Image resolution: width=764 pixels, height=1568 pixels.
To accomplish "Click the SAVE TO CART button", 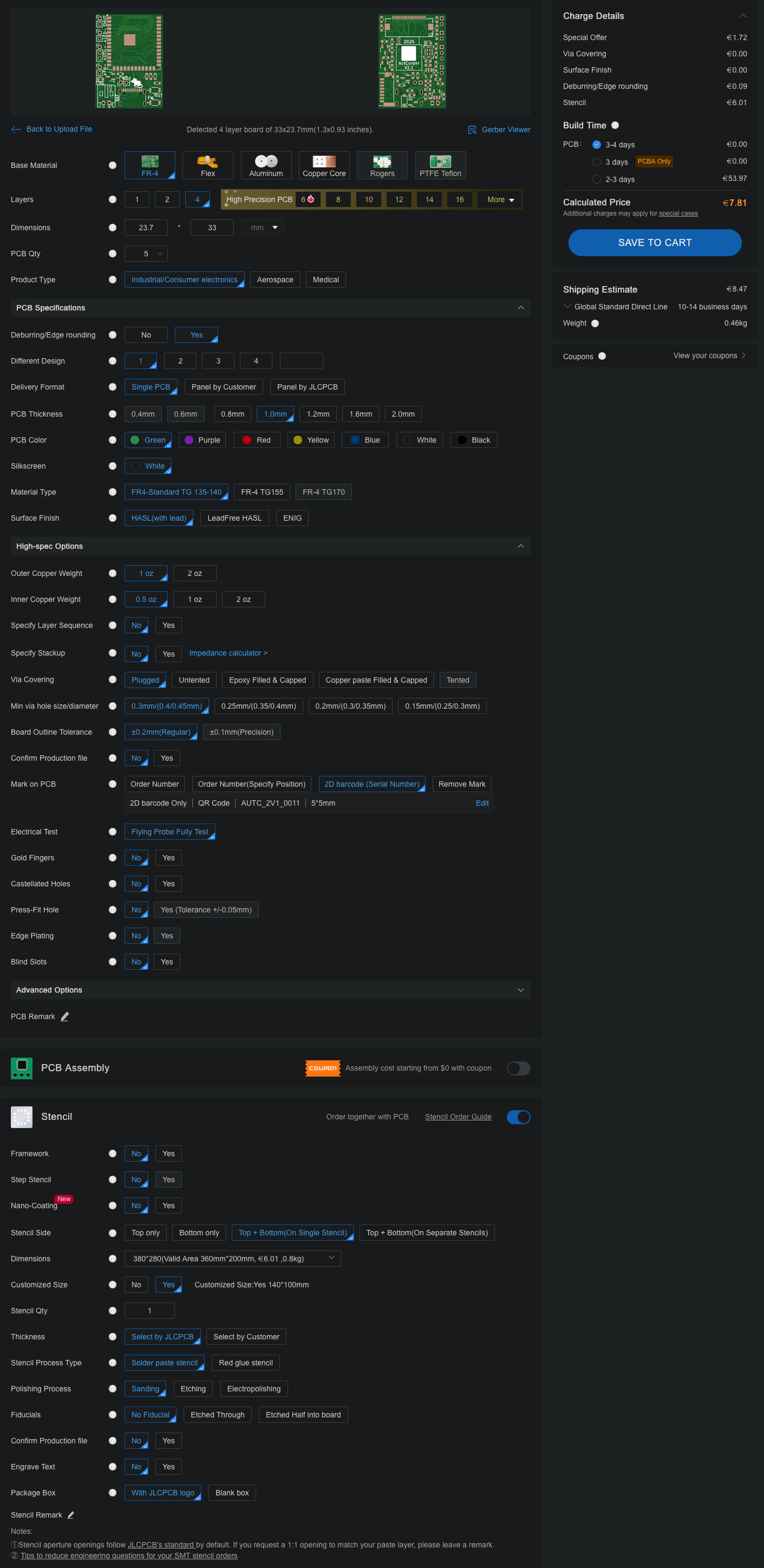I will pyautogui.click(x=655, y=243).
